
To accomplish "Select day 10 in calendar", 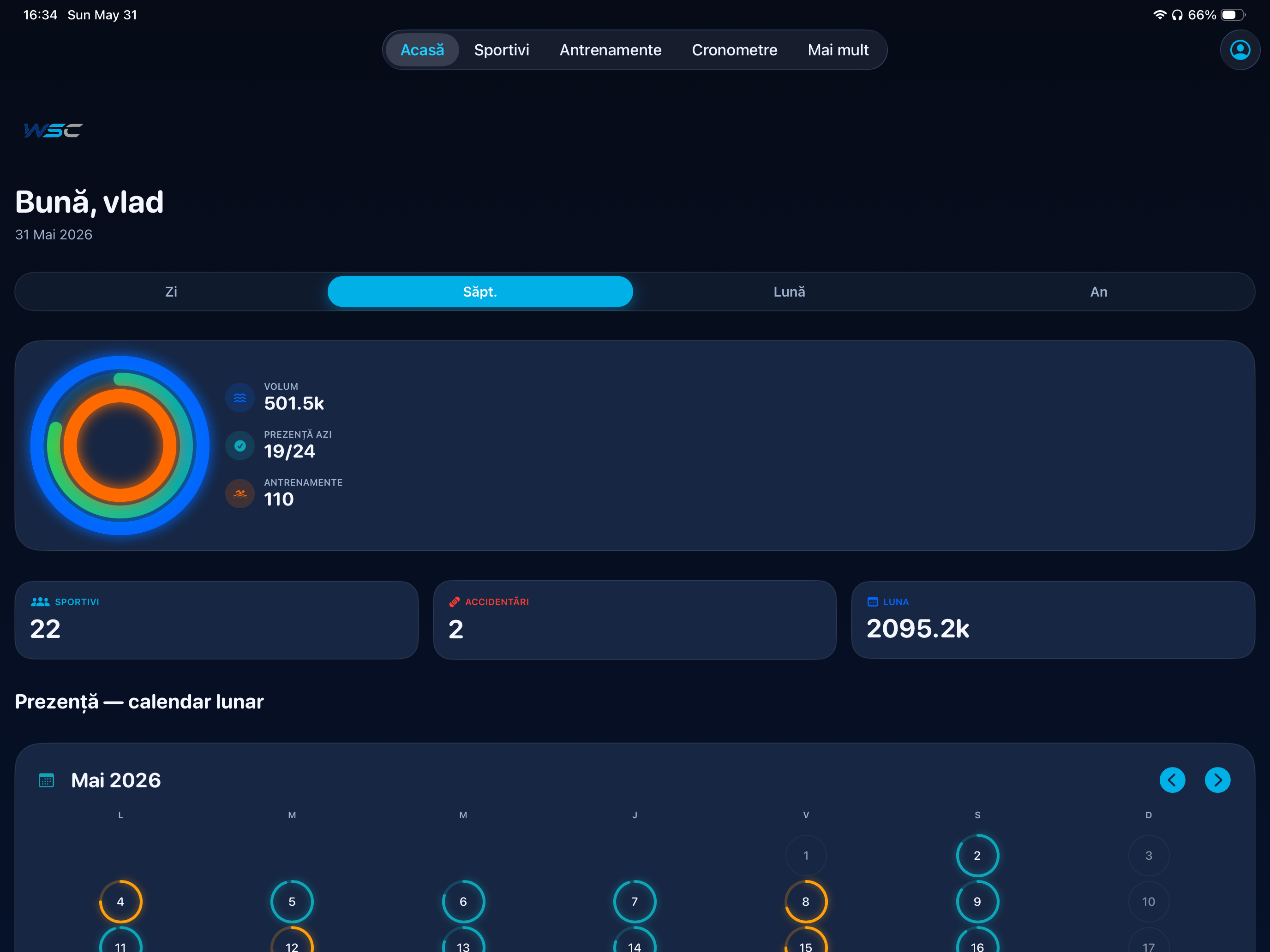I will coord(1148,902).
